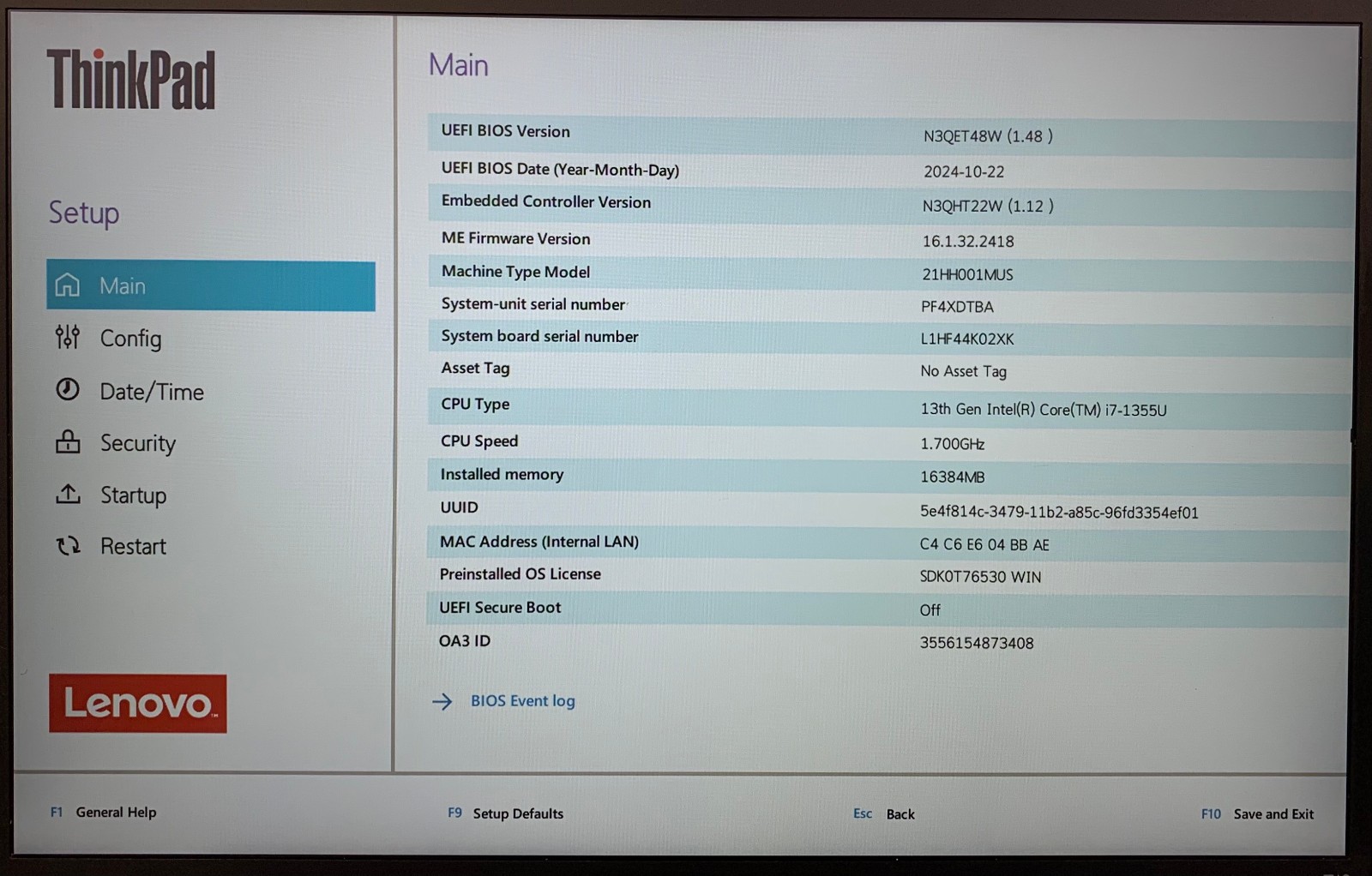Image resolution: width=1372 pixels, height=876 pixels.
Task: Click the Machine Type Model label
Action: [x=515, y=272]
